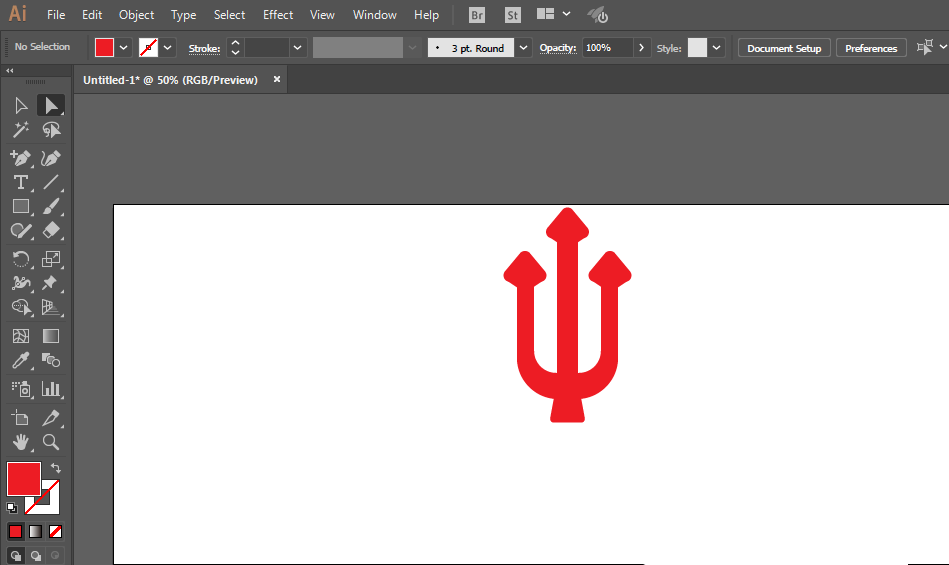Screen dimensions: 949x565
Task: Select the Curvature tool
Action: [x=51, y=158]
